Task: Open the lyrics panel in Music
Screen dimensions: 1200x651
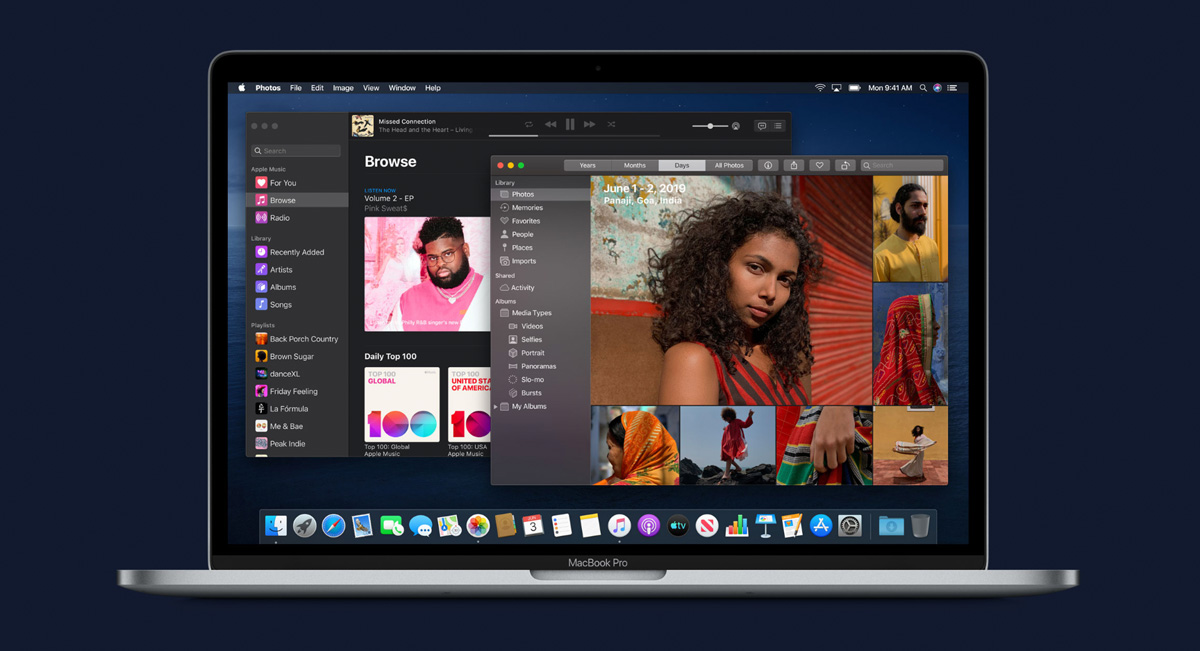Action: tap(761, 126)
